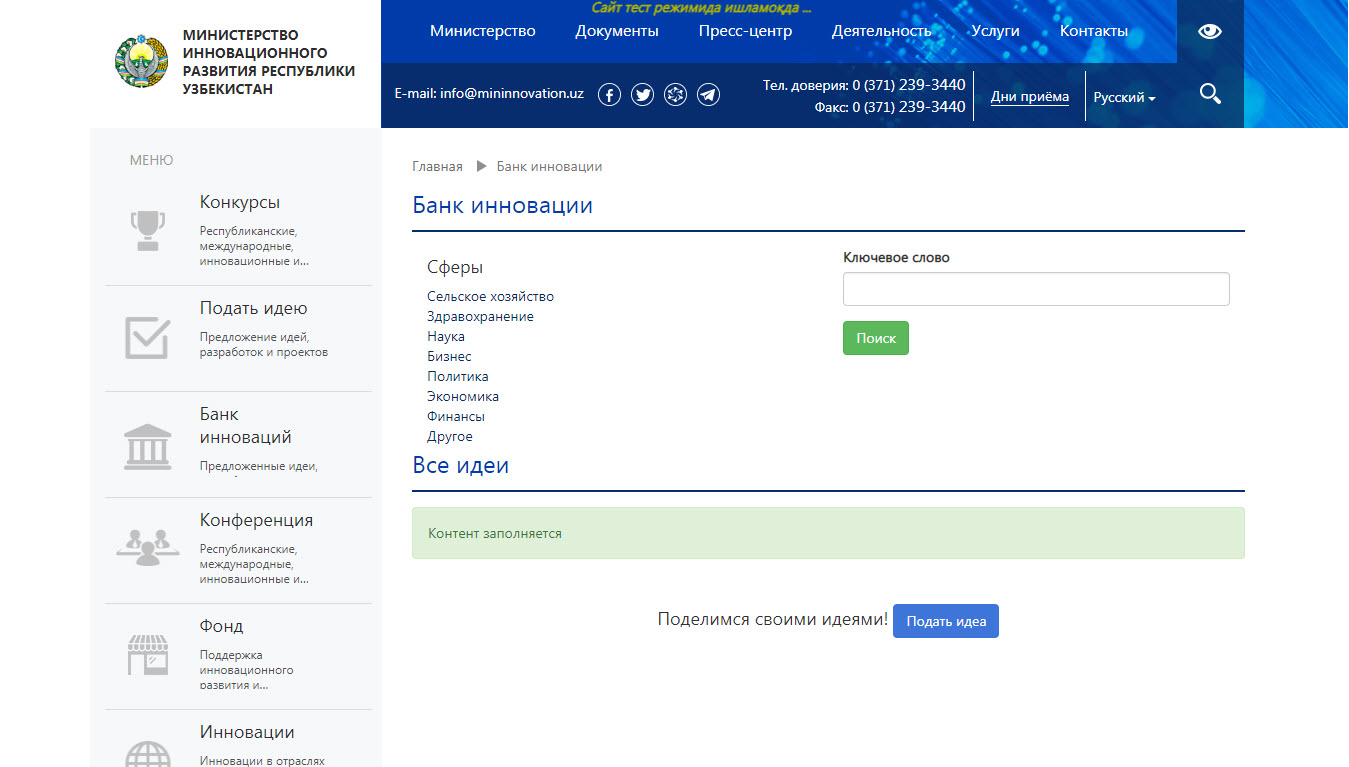This screenshot has width=1349, height=767.
Task: Toggle the accessibility eye icon
Action: click(x=1210, y=31)
